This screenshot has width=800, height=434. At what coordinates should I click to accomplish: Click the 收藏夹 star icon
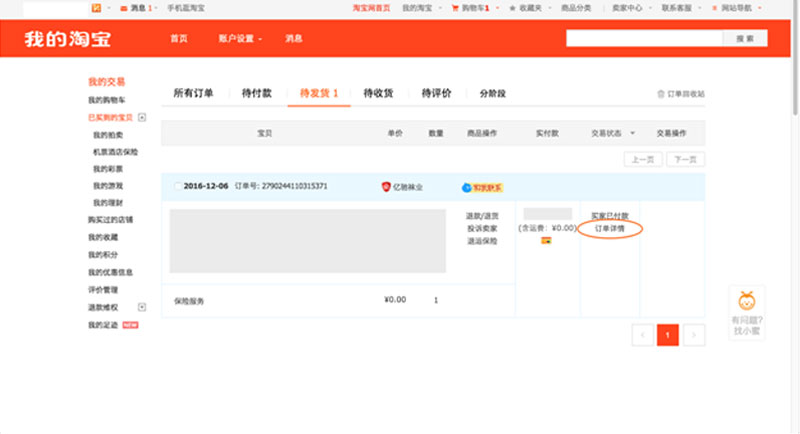click(x=512, y=8)
